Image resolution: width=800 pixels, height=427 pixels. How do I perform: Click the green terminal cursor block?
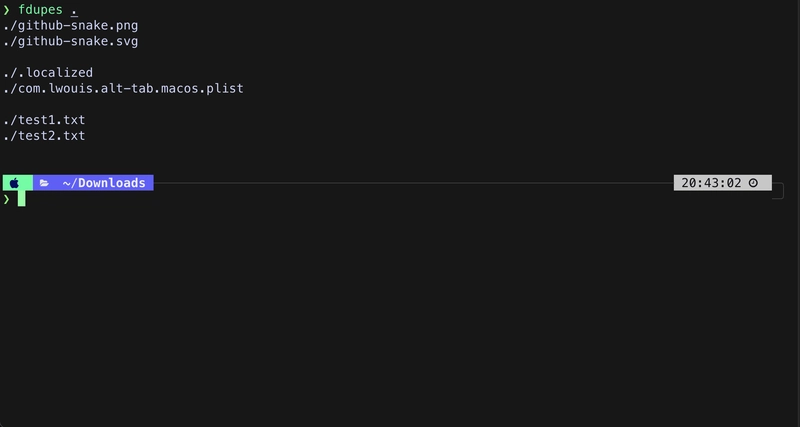click(x=21, y=199)
